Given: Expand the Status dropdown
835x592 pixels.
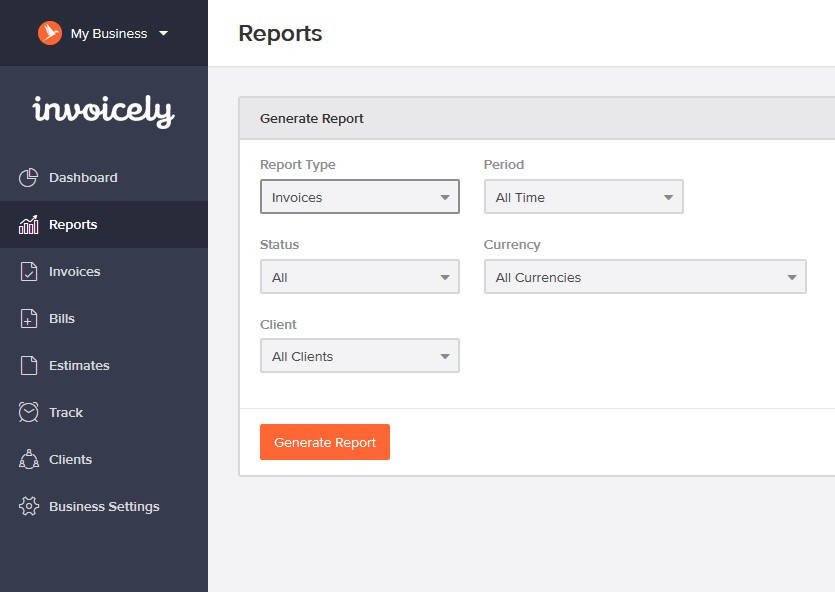Looking at the screenshot, I should click(359, 277).
